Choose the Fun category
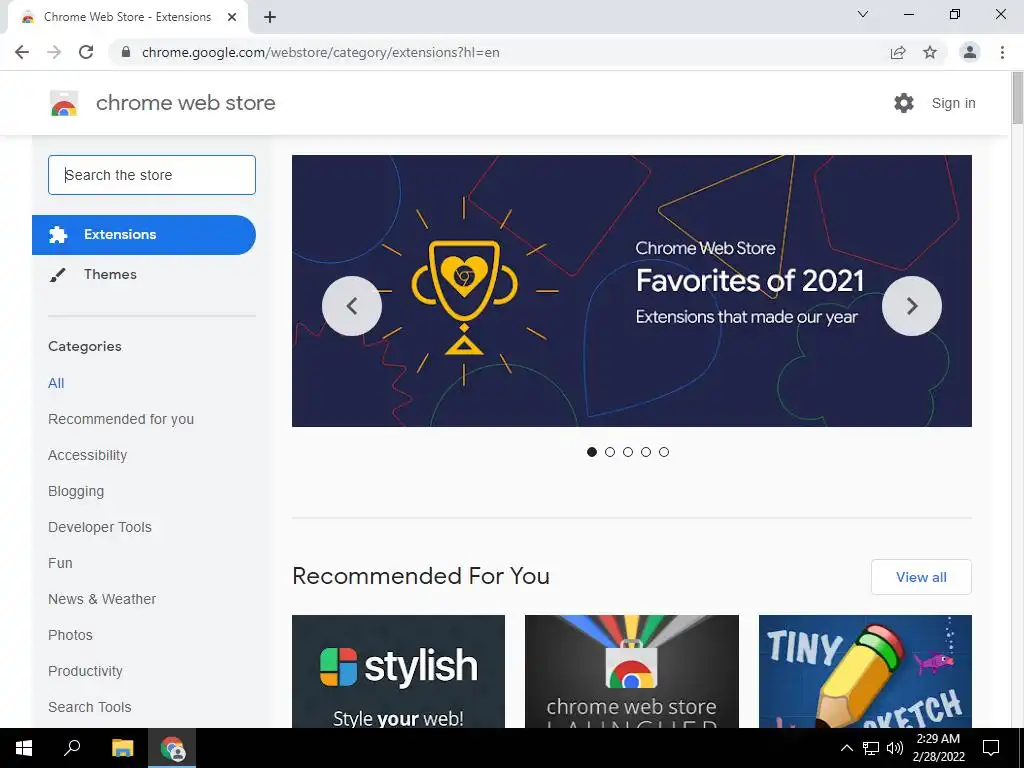 click(60, 563)
